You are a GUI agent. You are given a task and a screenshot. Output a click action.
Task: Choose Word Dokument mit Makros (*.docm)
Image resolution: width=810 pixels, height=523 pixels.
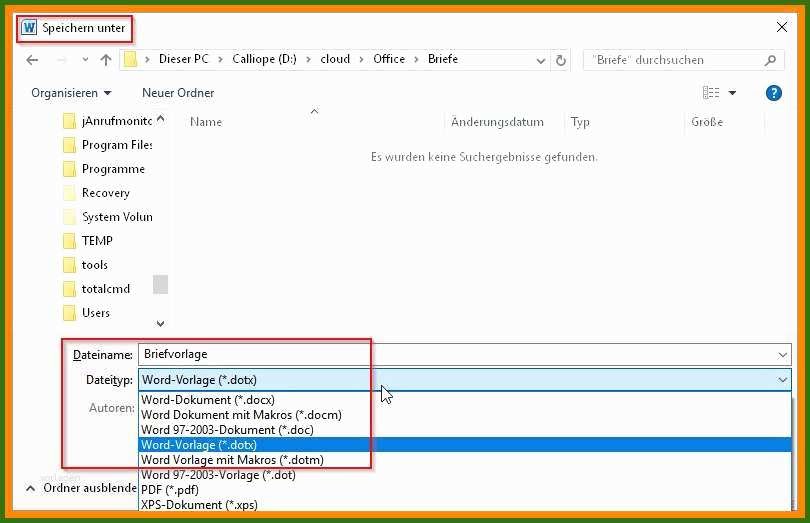click(x=464, y=415)
